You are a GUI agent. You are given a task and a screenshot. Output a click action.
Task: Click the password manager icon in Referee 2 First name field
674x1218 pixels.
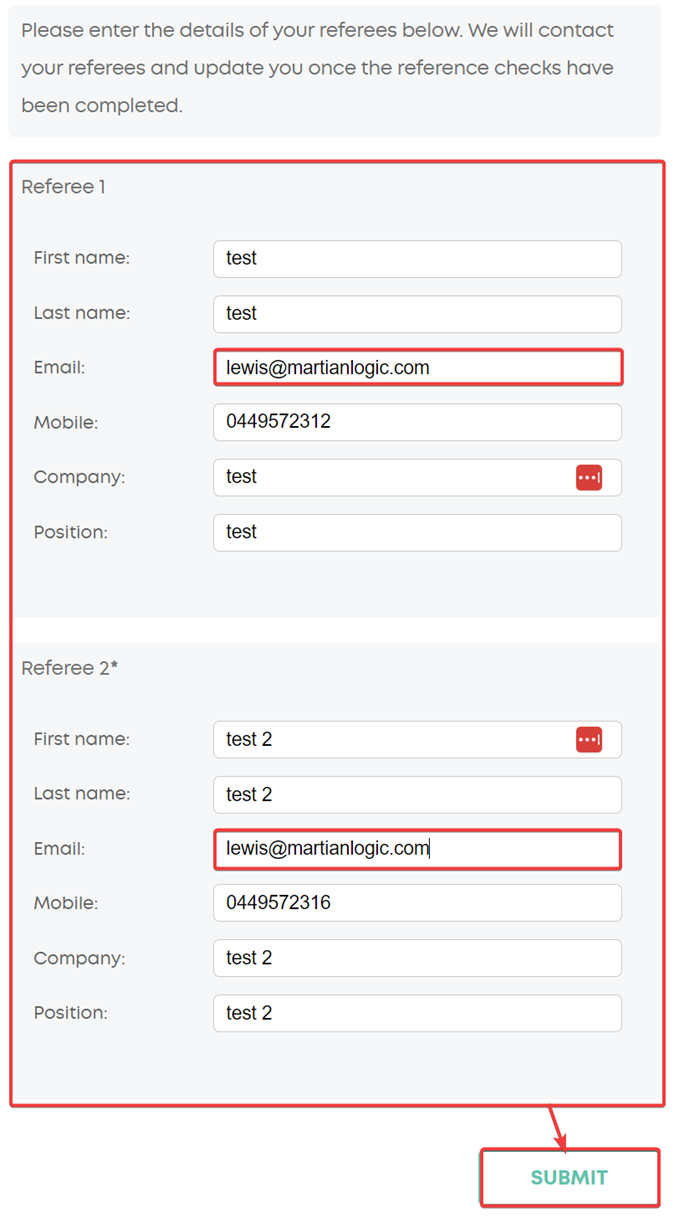click(x=589, y=740)
